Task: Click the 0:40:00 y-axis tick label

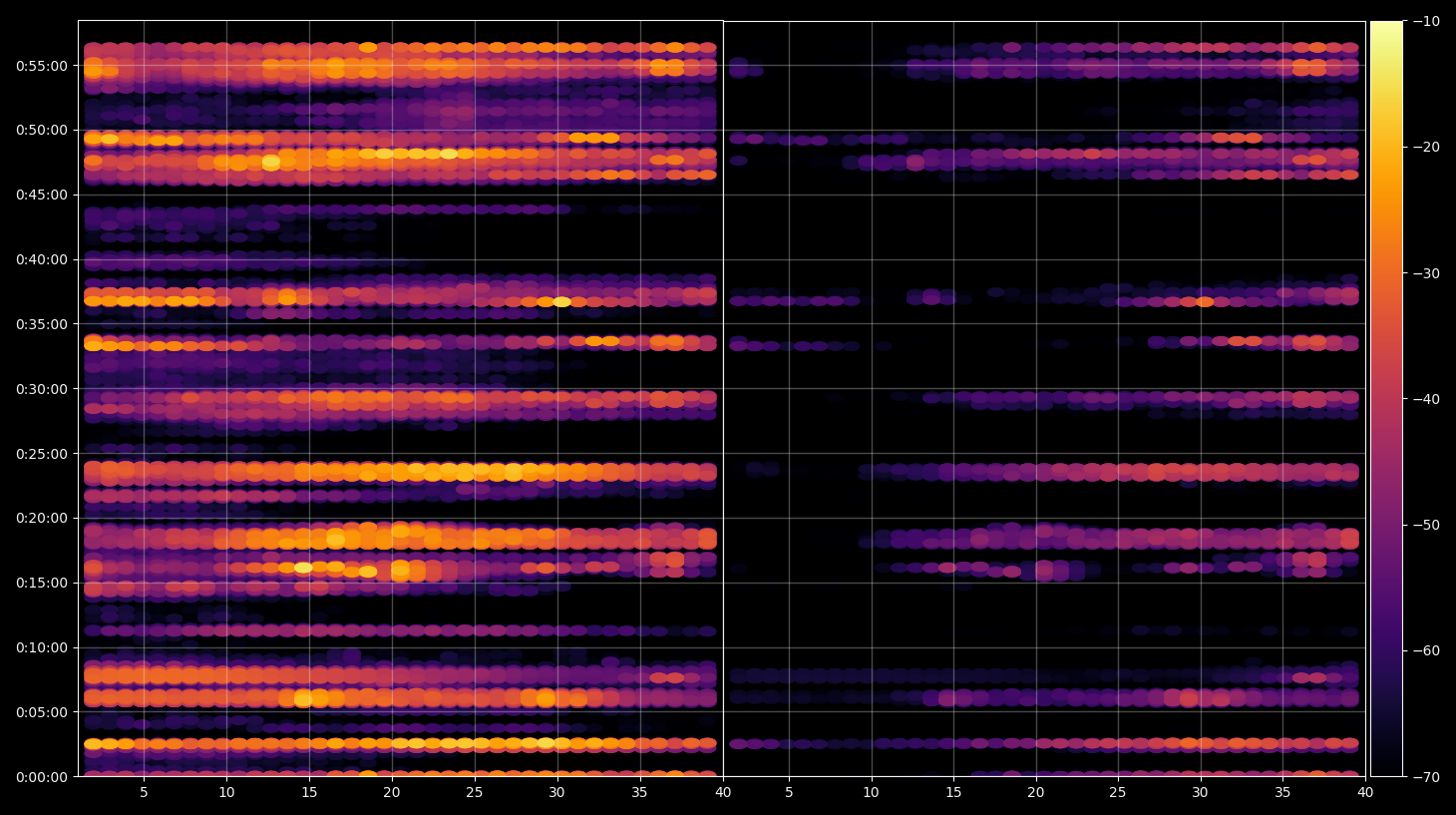Action: coord(42,259)
